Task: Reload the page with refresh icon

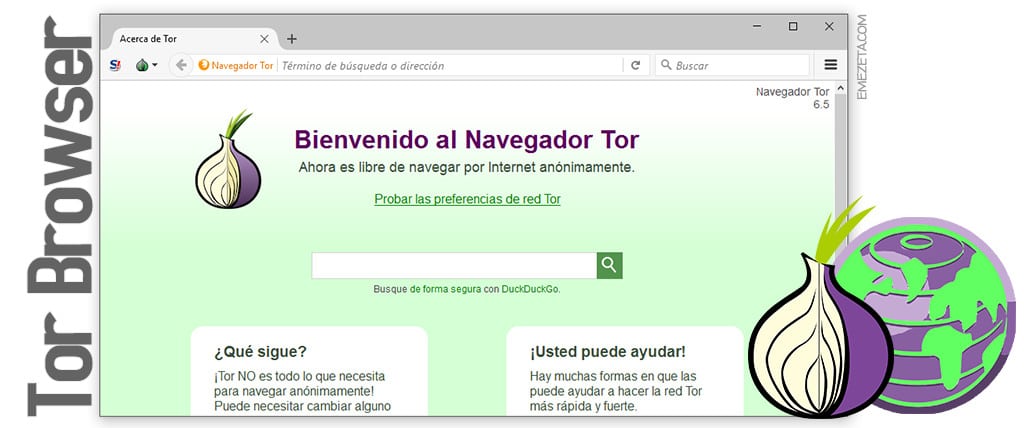Action: (x=635, y=65)
